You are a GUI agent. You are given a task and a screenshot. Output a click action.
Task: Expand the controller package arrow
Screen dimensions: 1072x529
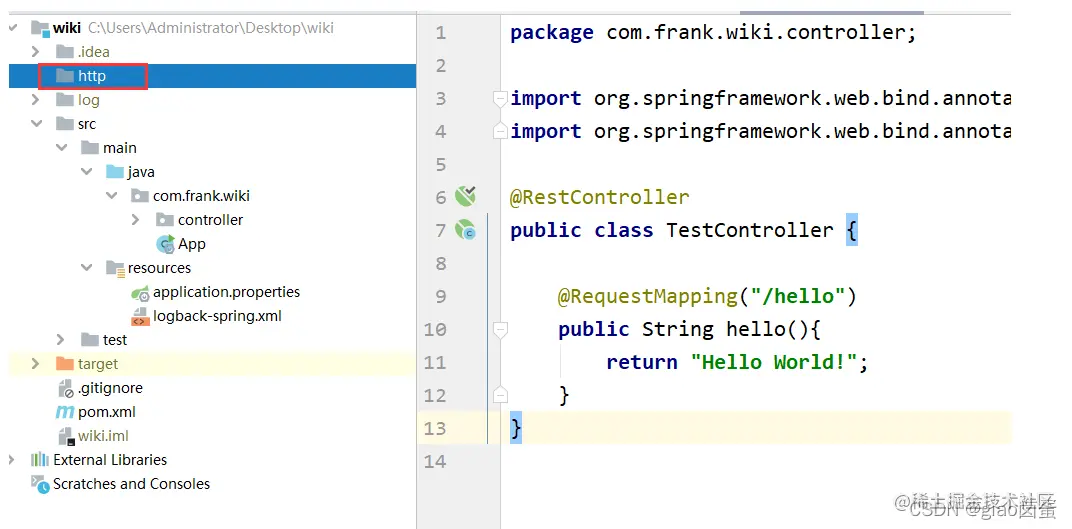click(135, 220)
